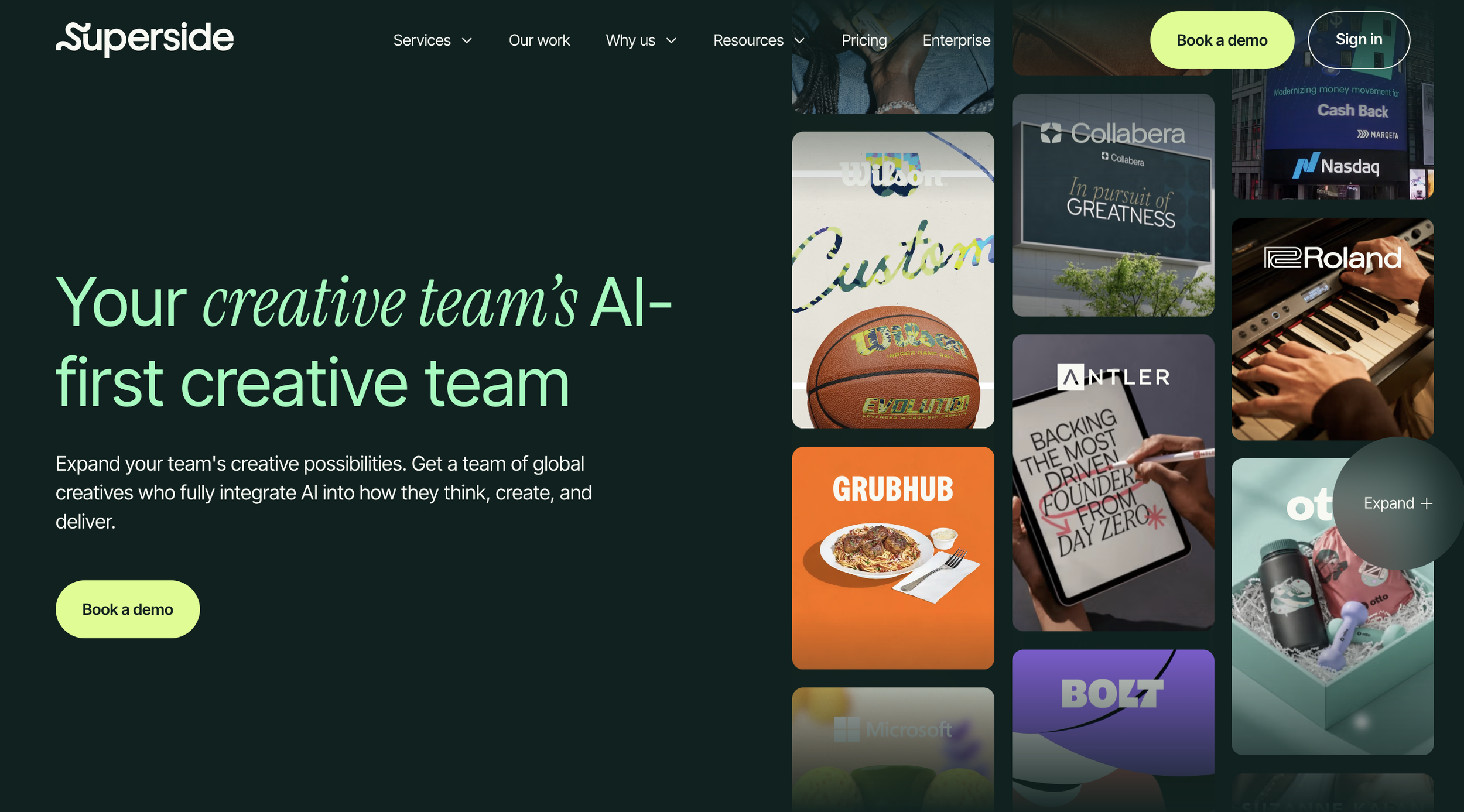Open the Grubhub pasta showcase card
1464x812 pixels.
(x=892, y=557)
